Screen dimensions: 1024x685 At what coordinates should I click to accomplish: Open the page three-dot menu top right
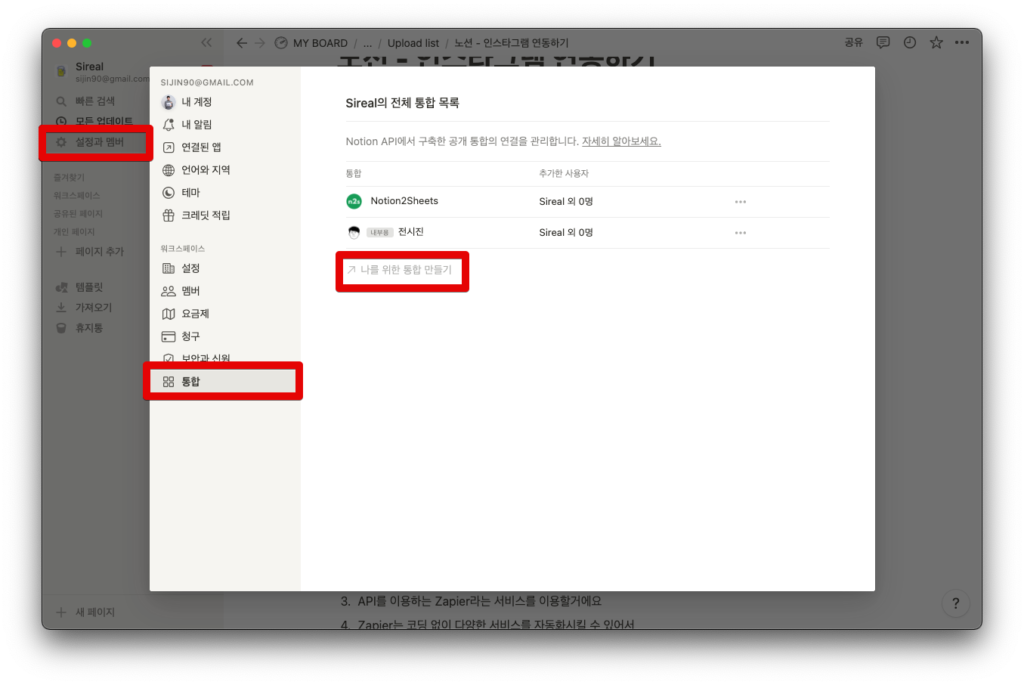coord(962,42)
